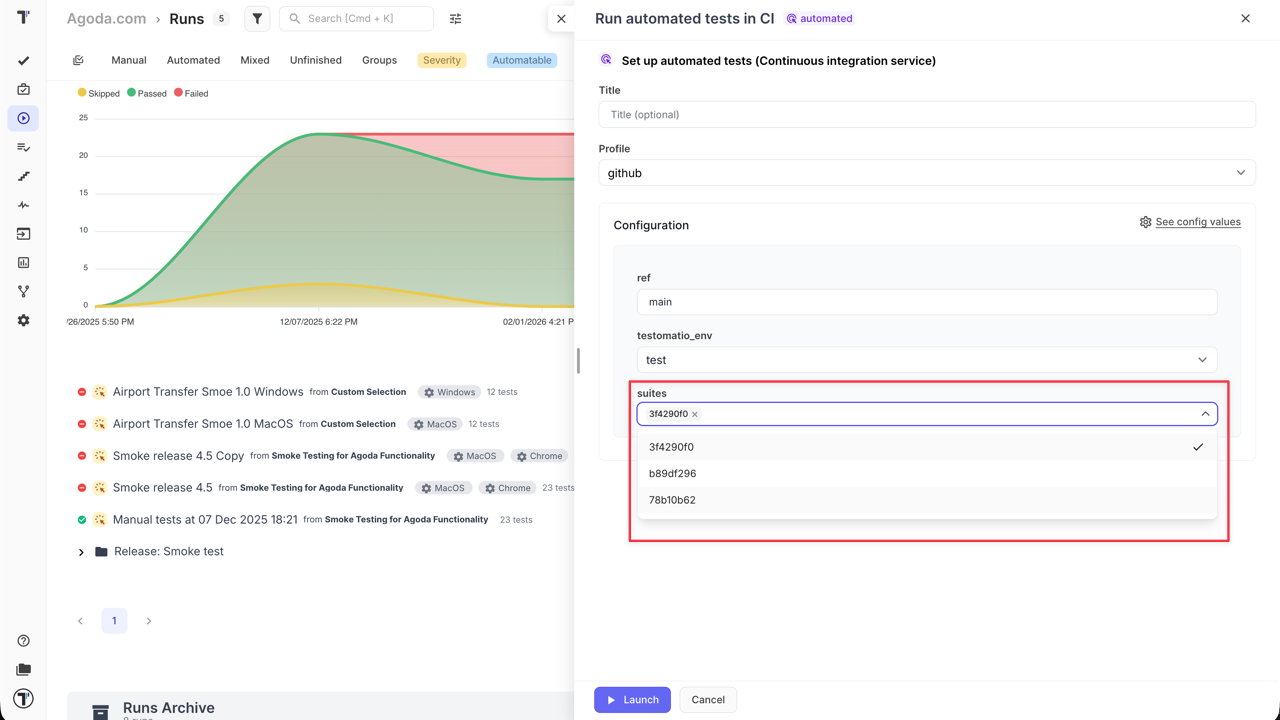The height and width of the screenshot is (720, 1280).
Task: Toggle the Automatable filter chip
Action: [x=521, y=60]
